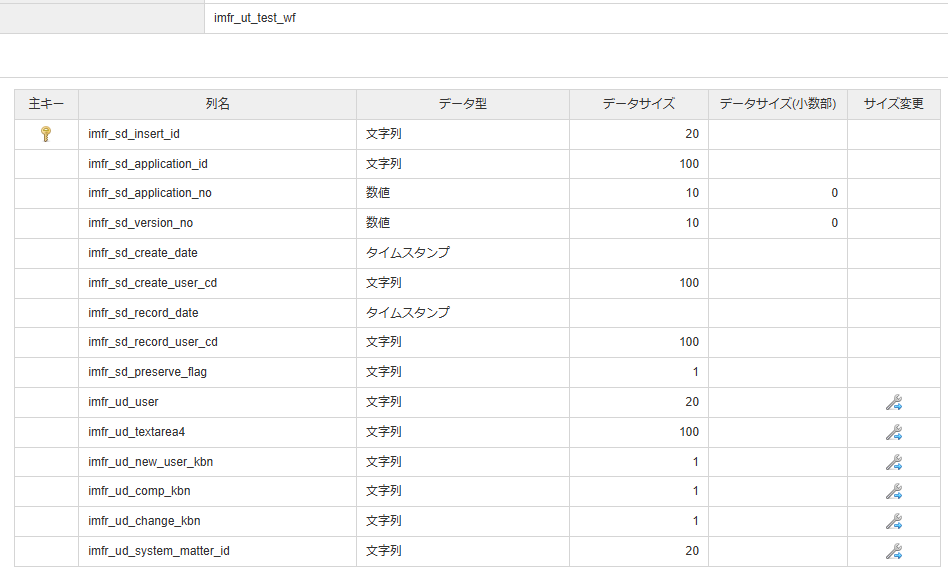Click wrench icon for imfr_ud_change_kbn
The width and height of the screenshot is (948, 579).
pyautogui.click(x=894, y=521)
